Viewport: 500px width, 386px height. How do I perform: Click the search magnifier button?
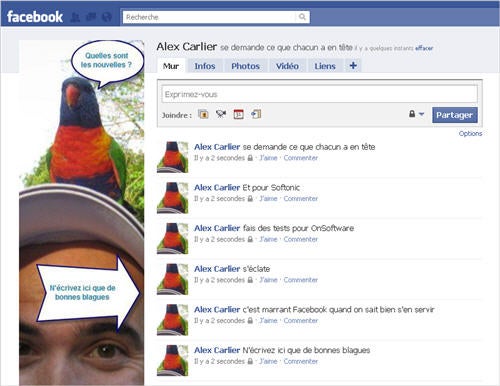[x=302, y=17]
